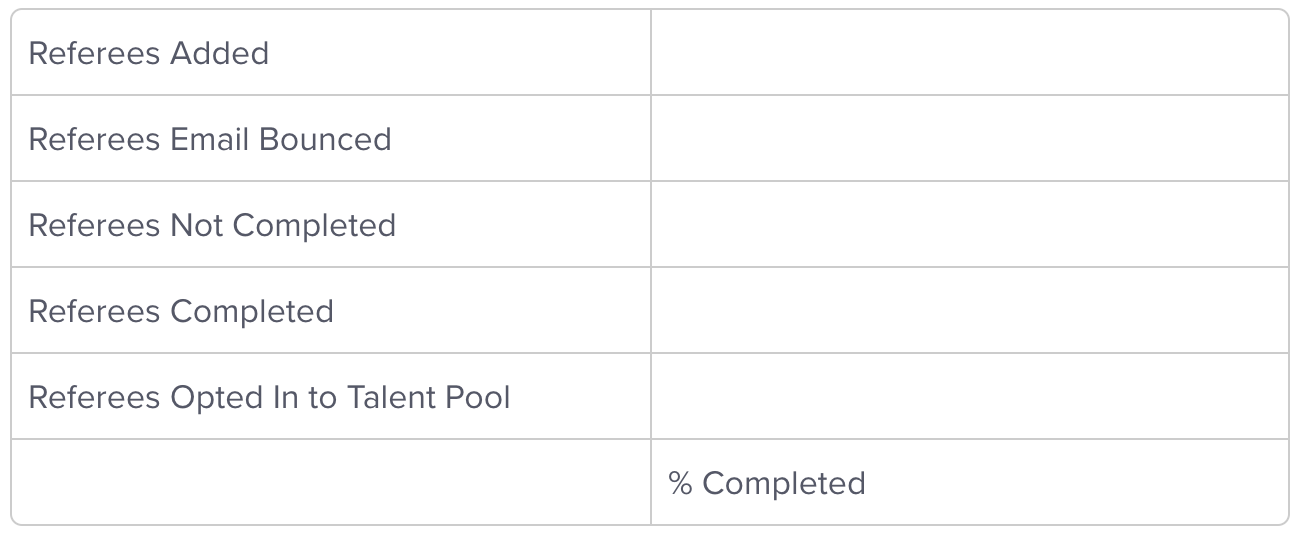Click the word "Added" in the first row
Image resolution: width=1306 pixels, height=544 pixels.
220,53
